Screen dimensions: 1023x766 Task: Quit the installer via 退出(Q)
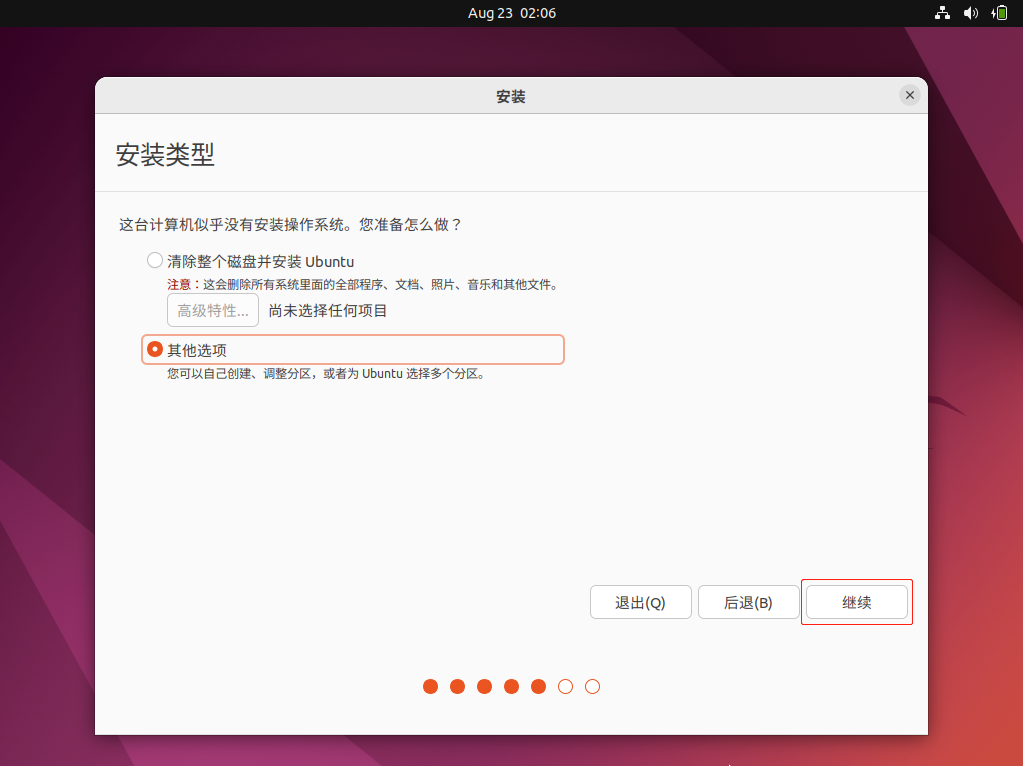(x=640, y=602)
